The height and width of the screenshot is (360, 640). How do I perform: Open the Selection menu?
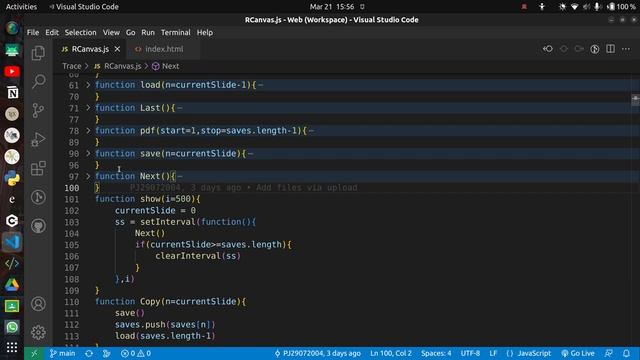(80, 32)
